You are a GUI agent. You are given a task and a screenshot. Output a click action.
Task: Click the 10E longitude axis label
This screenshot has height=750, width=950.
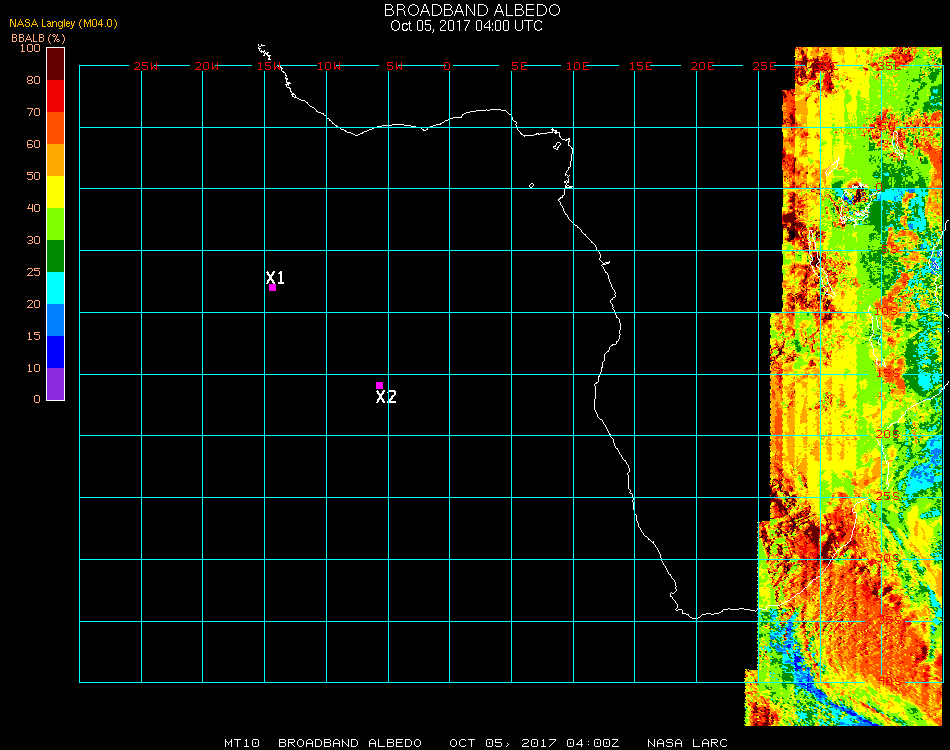(578, 66)
